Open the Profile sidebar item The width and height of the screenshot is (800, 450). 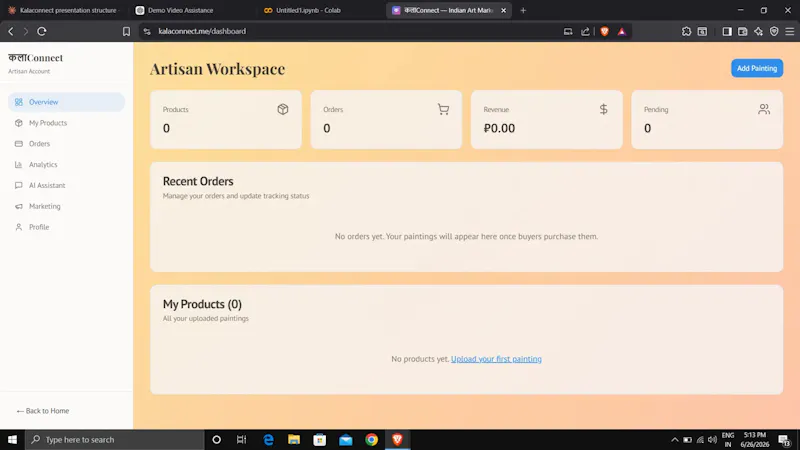[x=66, y=228]
